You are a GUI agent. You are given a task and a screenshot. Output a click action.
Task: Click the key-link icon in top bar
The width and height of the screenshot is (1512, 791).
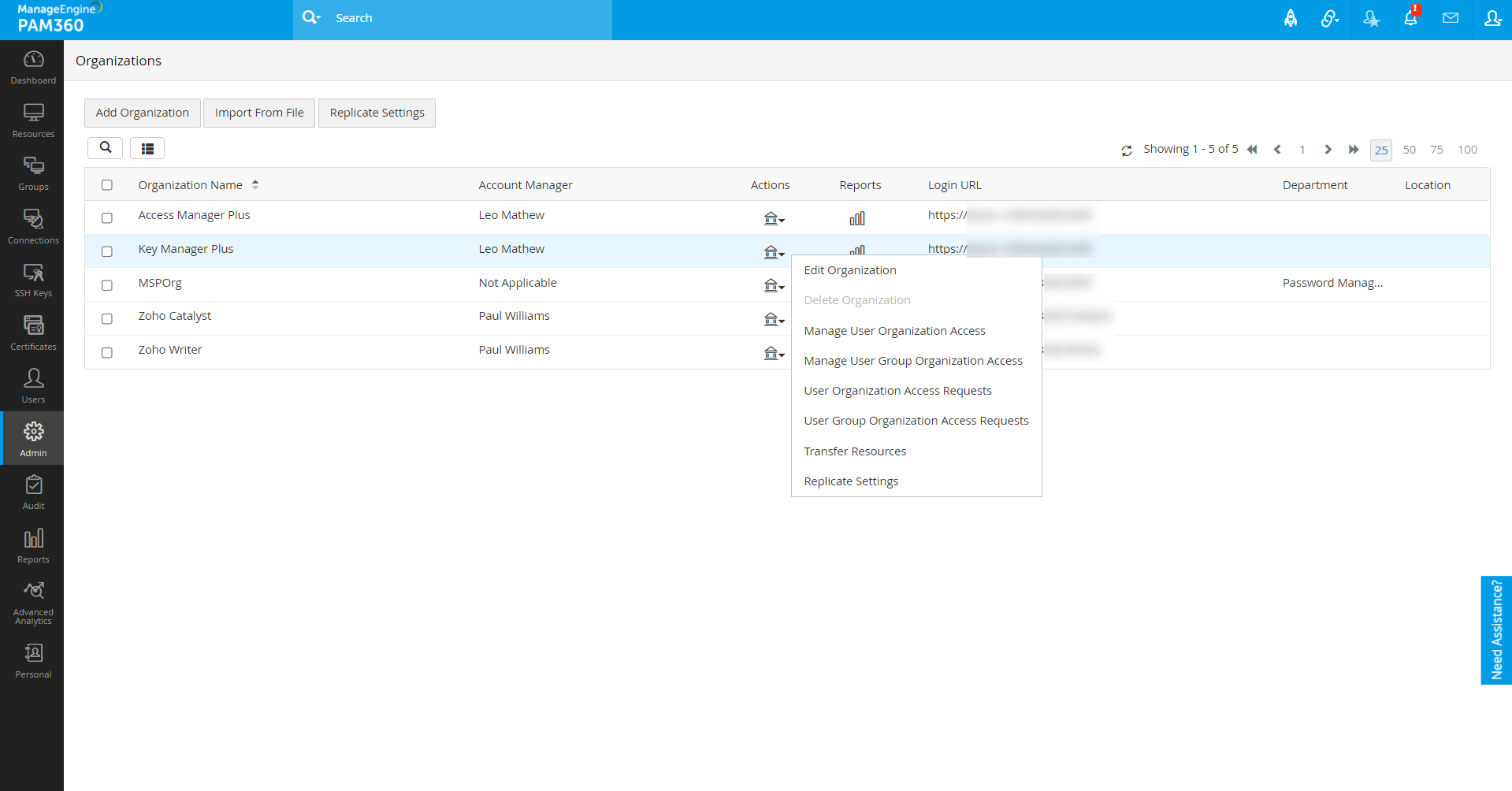[1330, 18]
